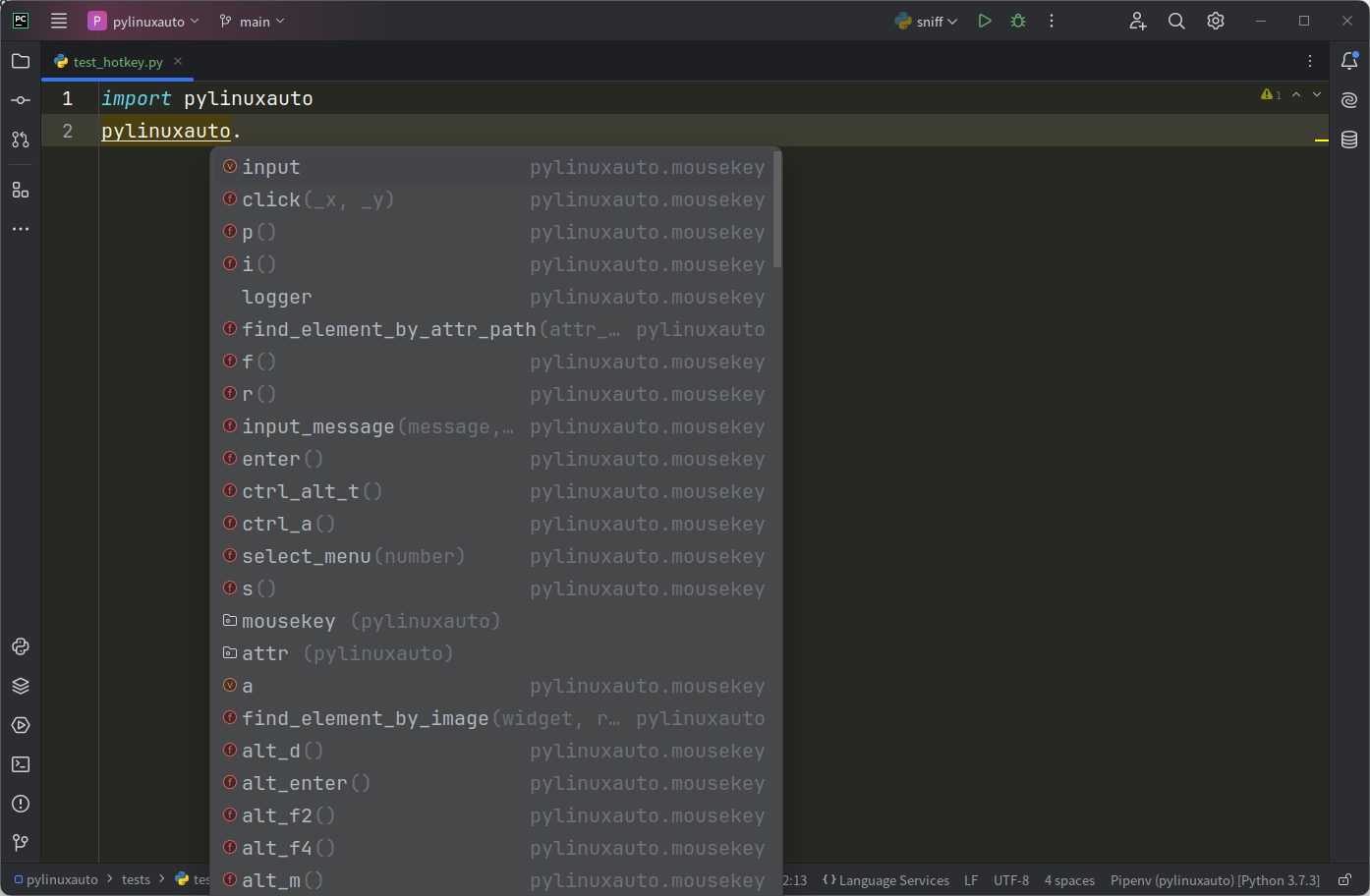Open the Services tool window

pos(21,725)
